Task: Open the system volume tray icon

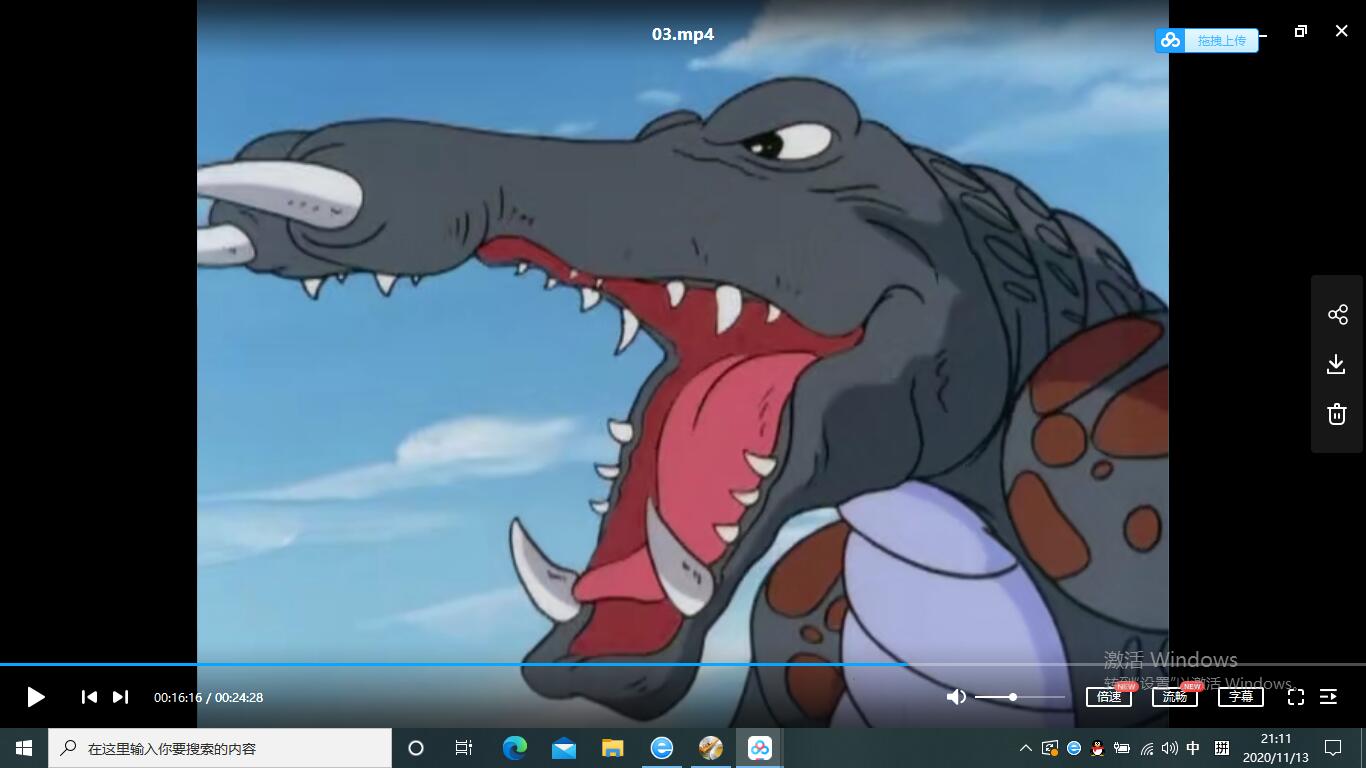Action: (1170, 748)
